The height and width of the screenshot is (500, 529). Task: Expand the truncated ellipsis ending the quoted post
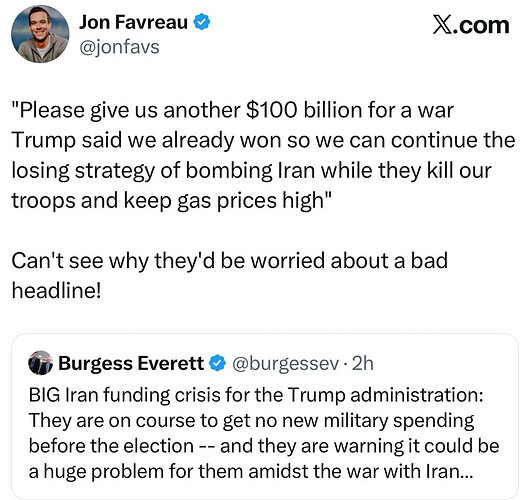point(467,475)
